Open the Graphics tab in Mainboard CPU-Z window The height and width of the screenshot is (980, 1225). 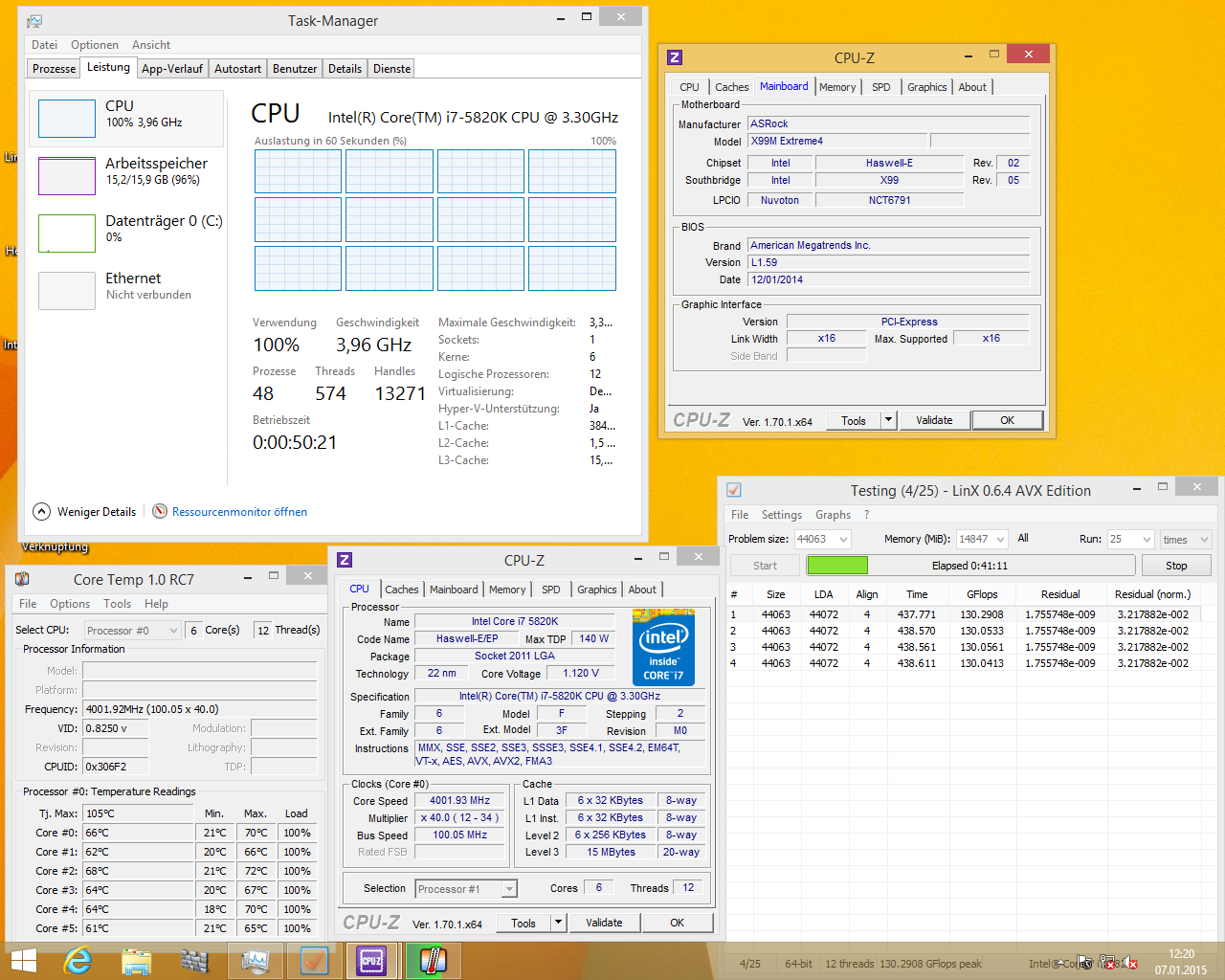pos(927,87)
